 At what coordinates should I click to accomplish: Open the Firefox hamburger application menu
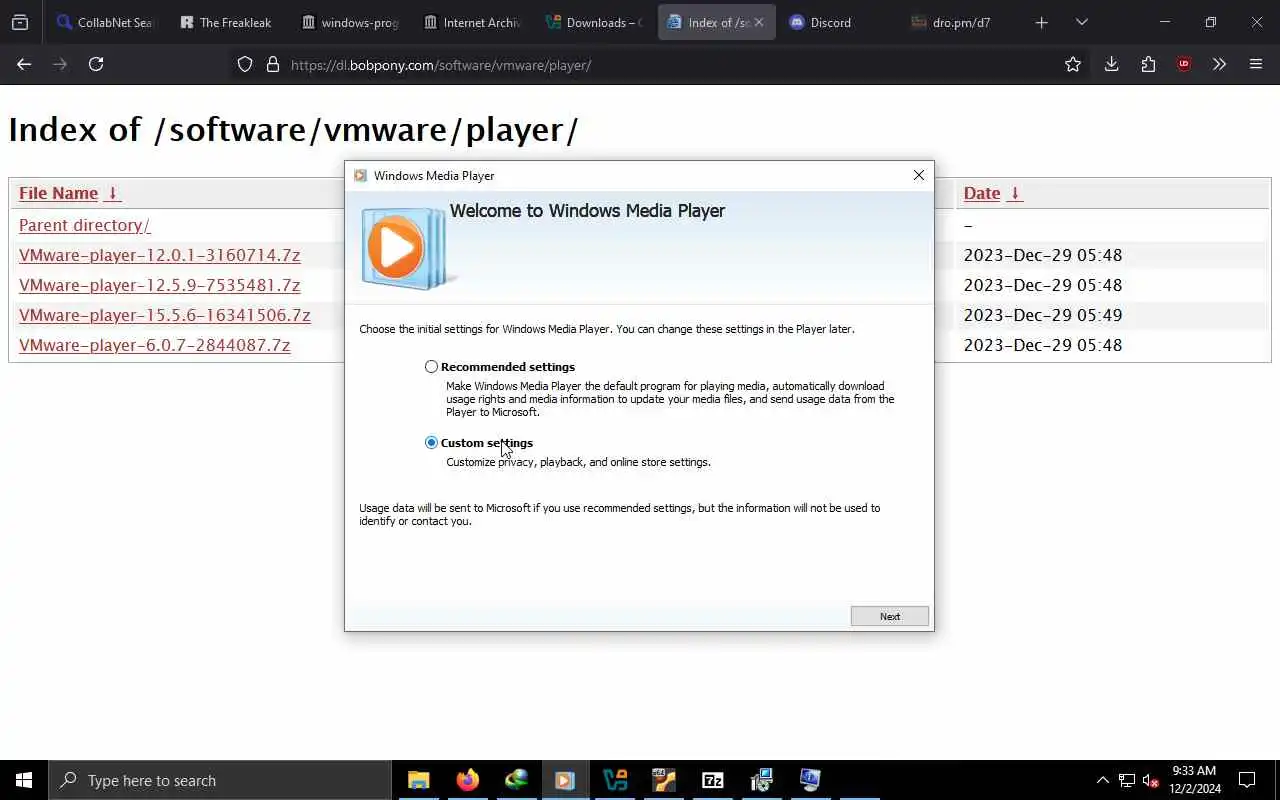pos(1256,64)
